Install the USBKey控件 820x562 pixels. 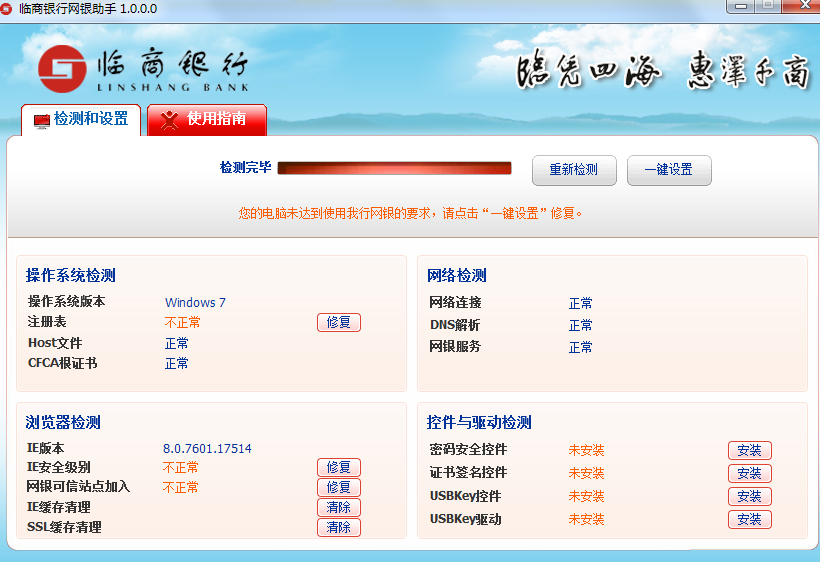[749, 496]
